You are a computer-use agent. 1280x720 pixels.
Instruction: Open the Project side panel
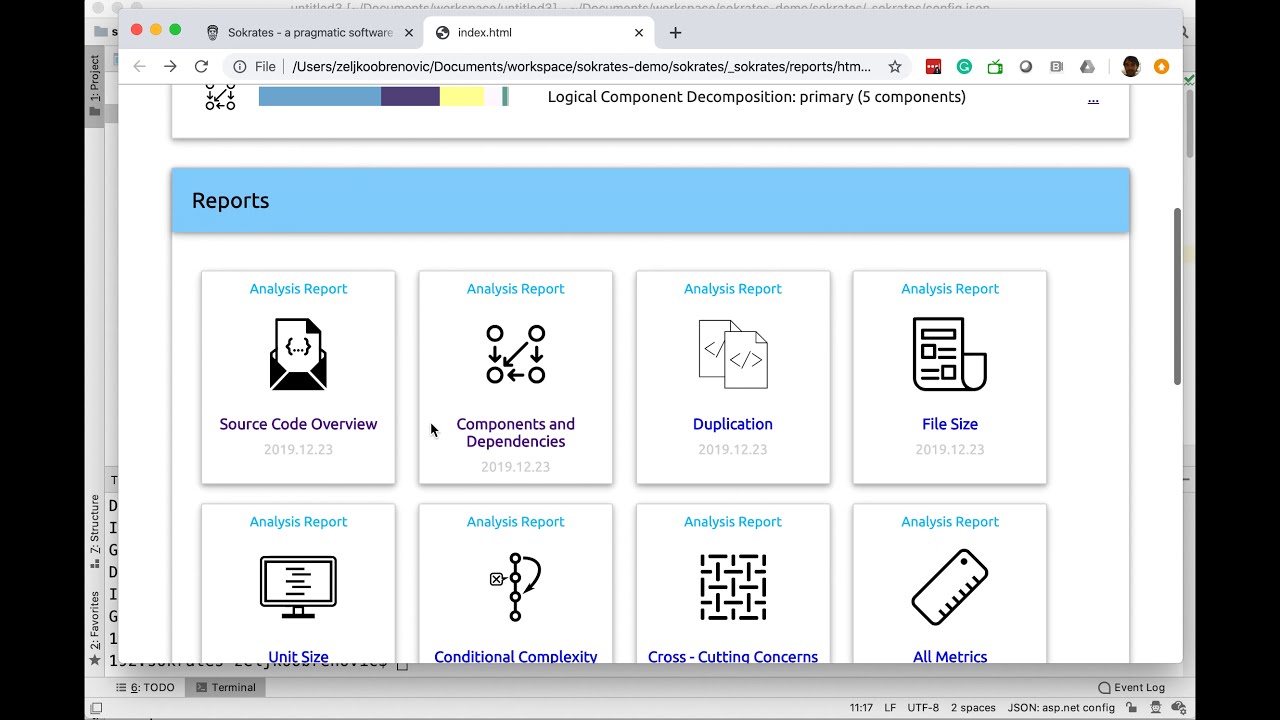pyautogui.click(x=95, y=85)
